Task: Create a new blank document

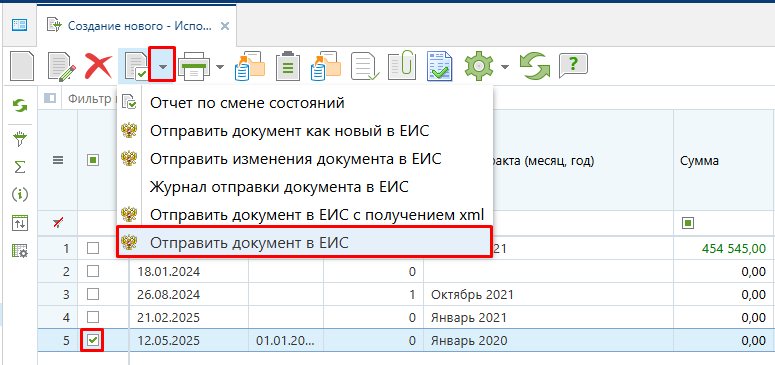Action: [x=22, y=66]
